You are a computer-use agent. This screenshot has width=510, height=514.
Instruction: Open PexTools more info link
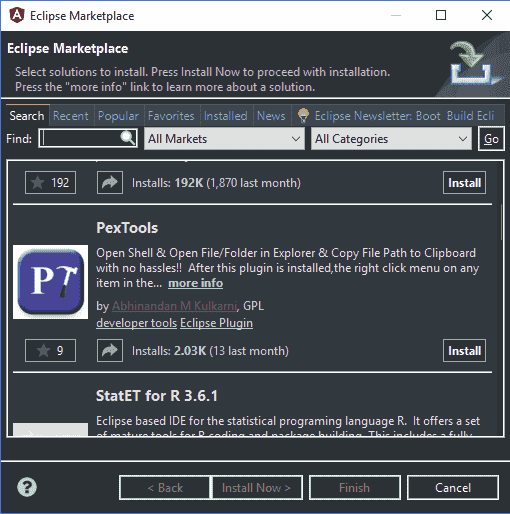pyautogui.click(x=196, y=283)
